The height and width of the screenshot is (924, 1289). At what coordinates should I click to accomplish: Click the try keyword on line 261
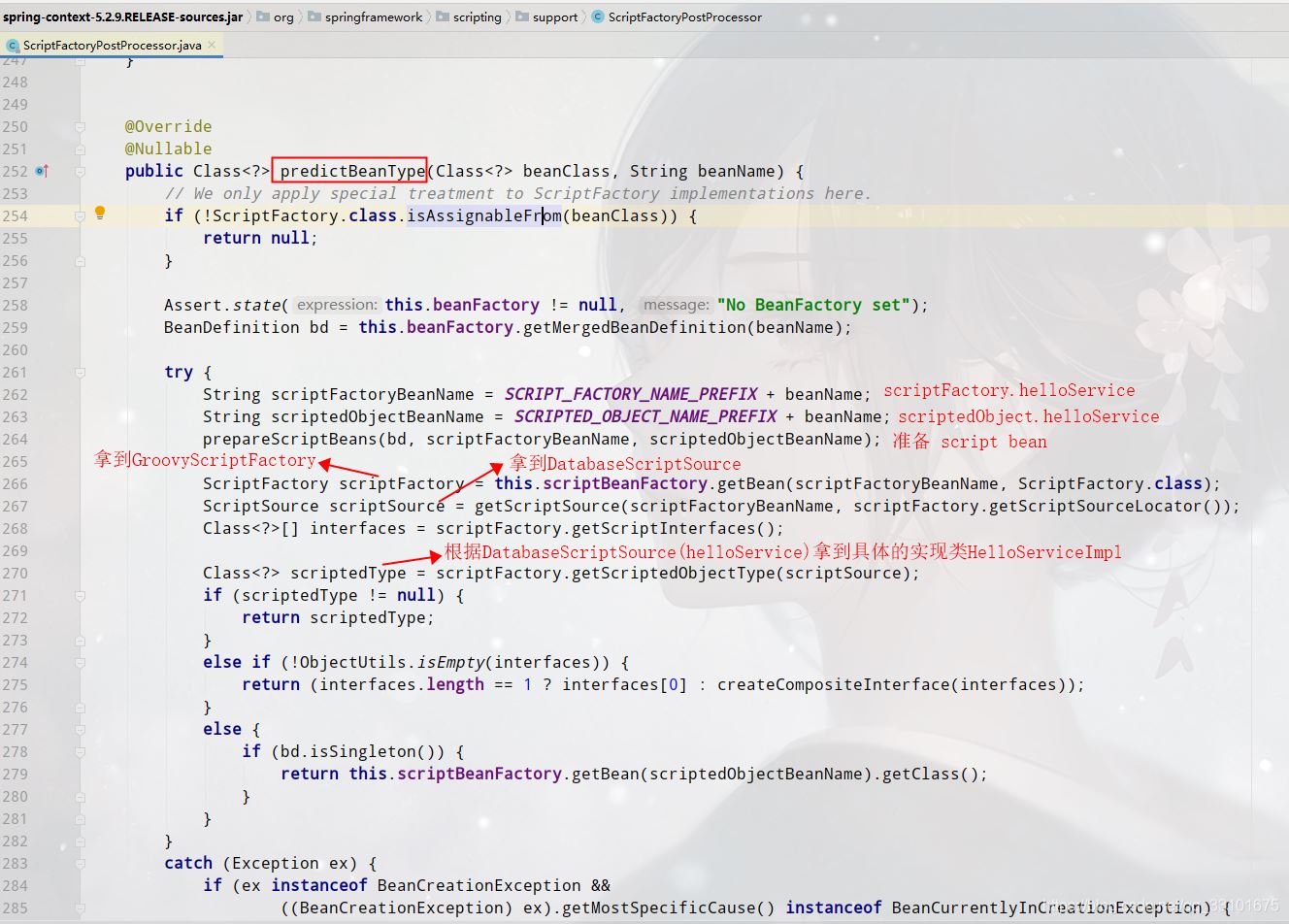(179, 373)
